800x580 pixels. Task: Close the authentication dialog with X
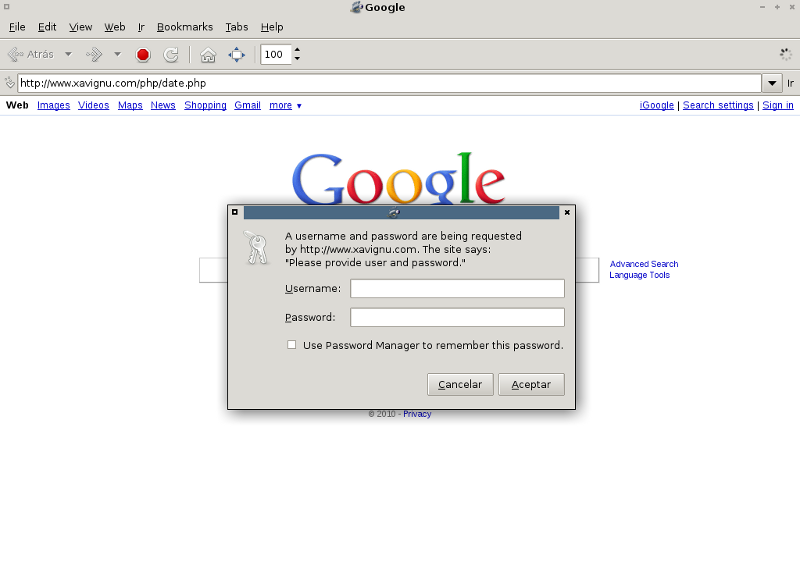[x=567, y=212]
